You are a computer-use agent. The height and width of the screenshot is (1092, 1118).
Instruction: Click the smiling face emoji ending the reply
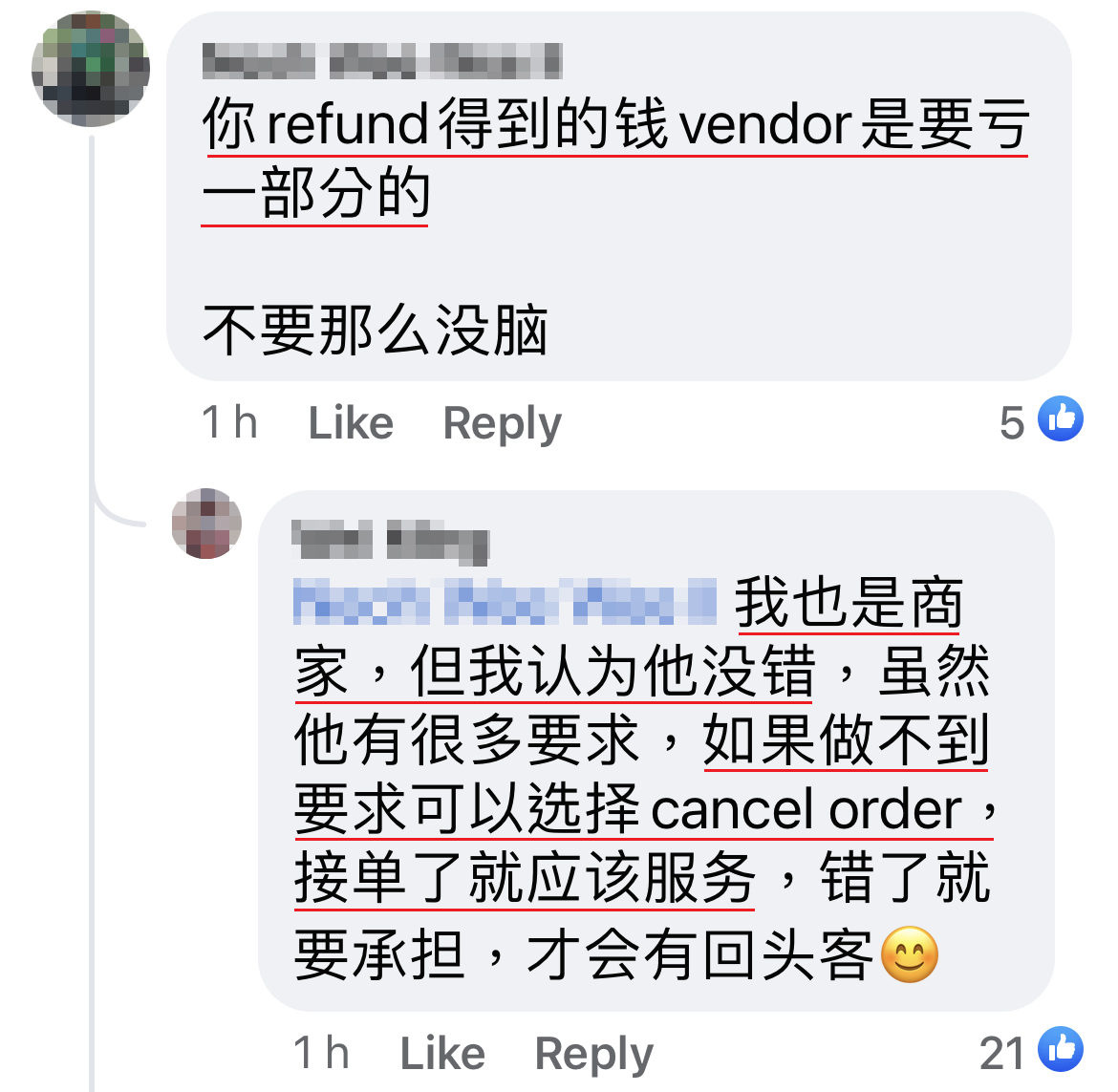tap(909, 954)
